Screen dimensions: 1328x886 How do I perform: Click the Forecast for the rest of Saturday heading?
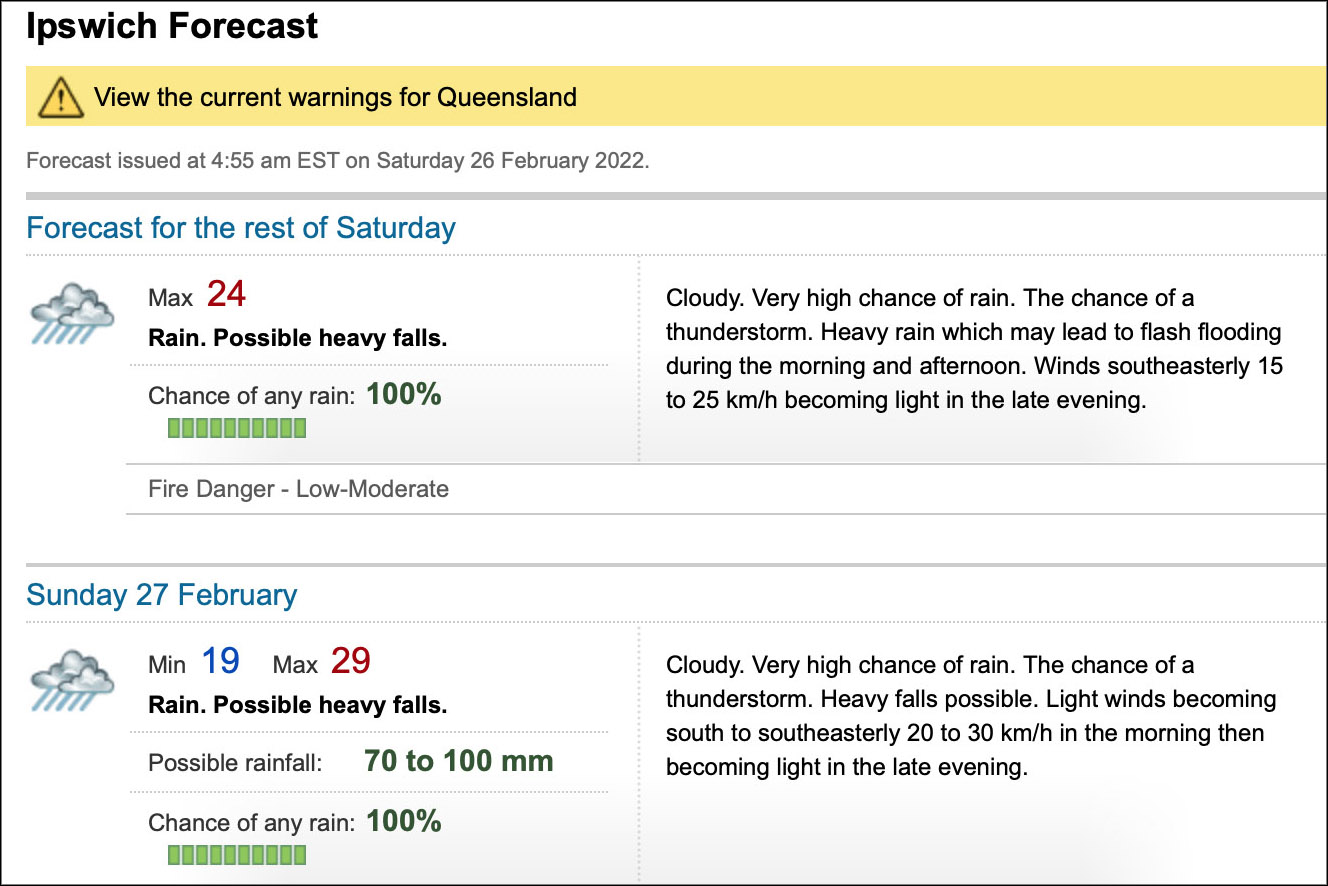(x=241, y=228)
